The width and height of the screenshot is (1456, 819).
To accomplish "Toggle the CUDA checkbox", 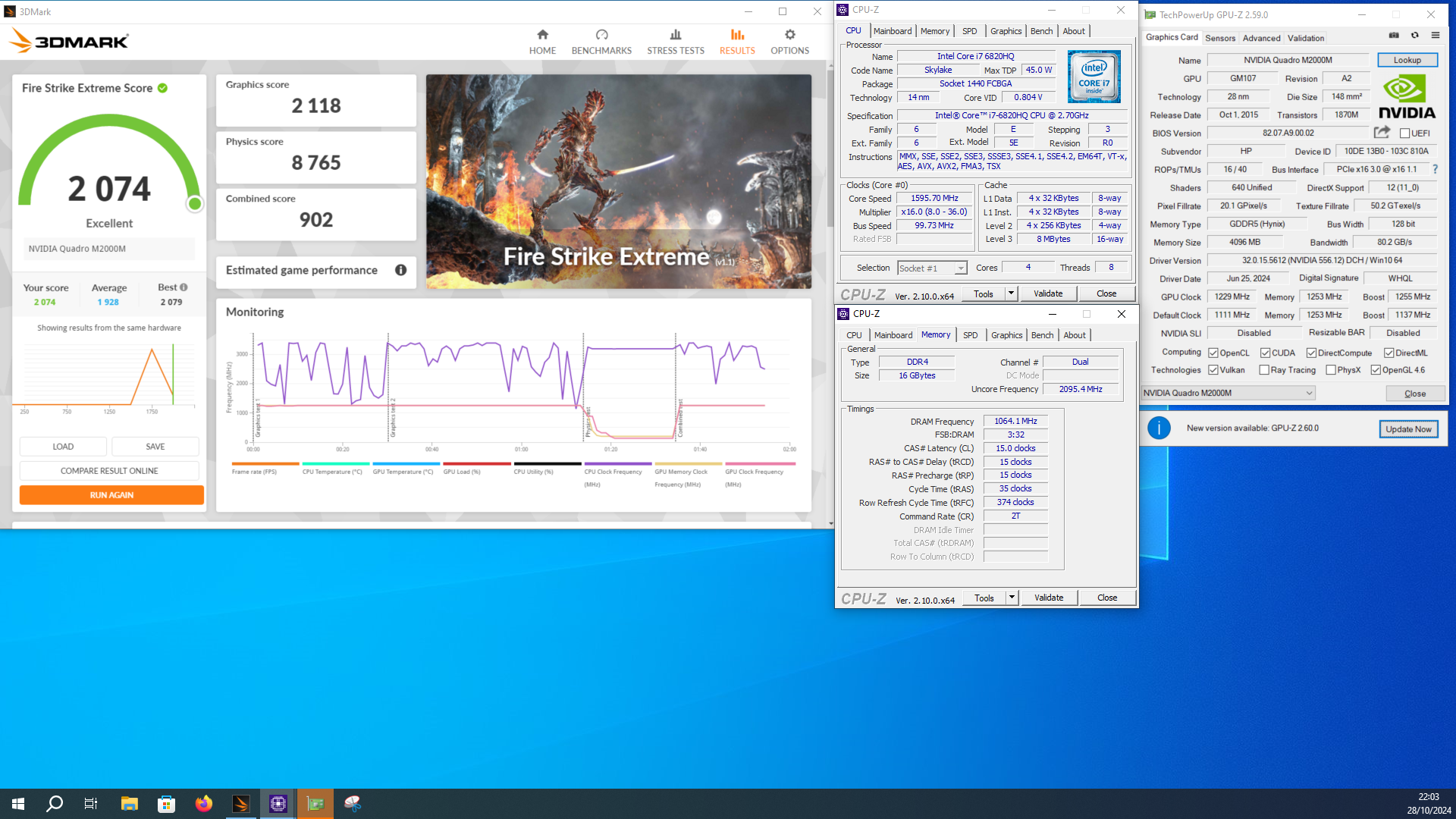I will (x=1265, y=353).
